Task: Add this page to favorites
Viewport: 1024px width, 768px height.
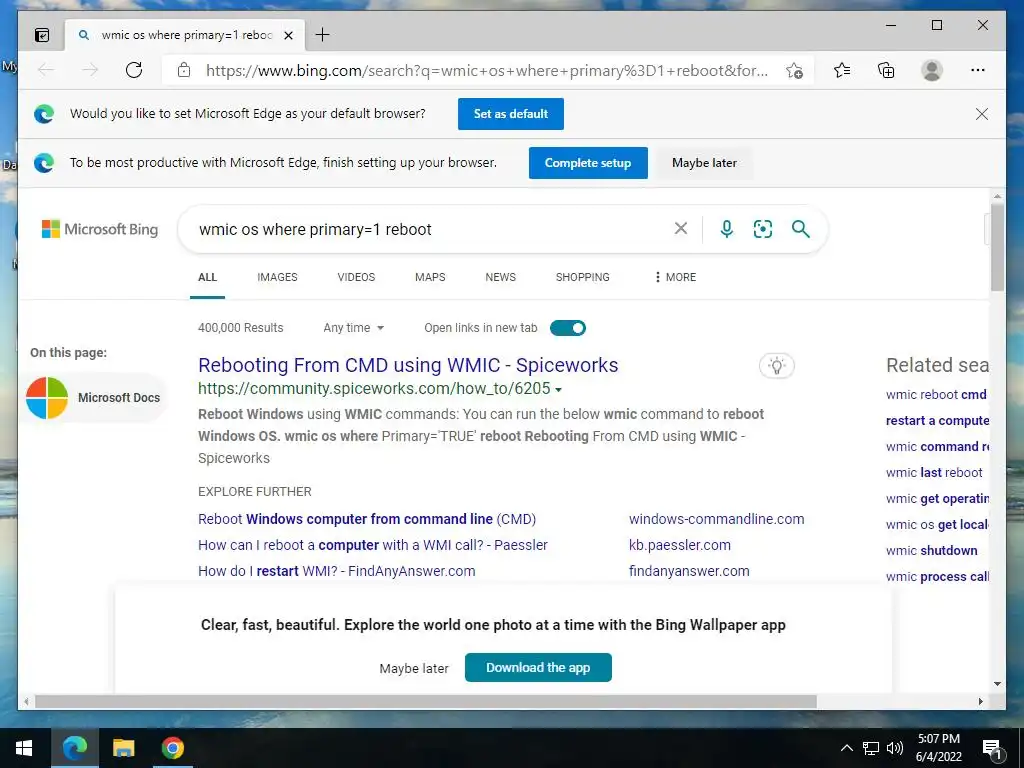Action: click(x=794, y=71)
